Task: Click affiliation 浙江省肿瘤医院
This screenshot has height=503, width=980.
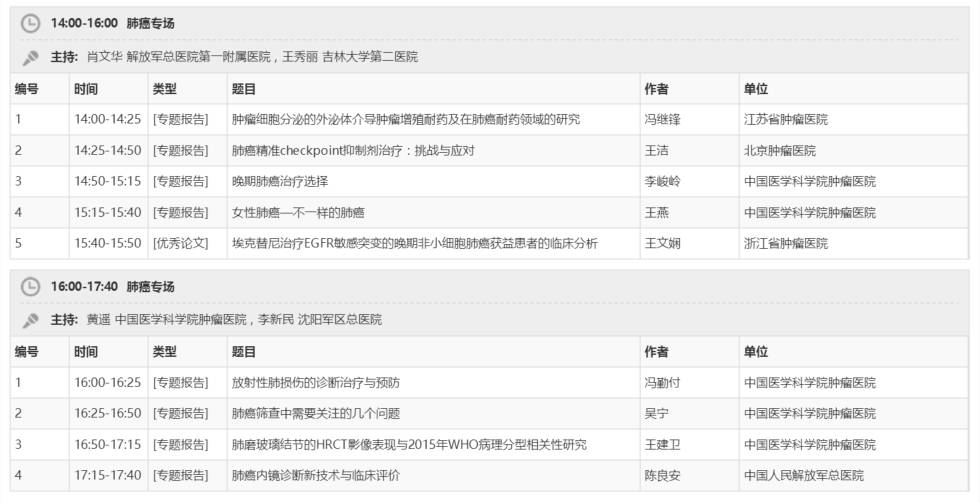Action: (786, 243)
